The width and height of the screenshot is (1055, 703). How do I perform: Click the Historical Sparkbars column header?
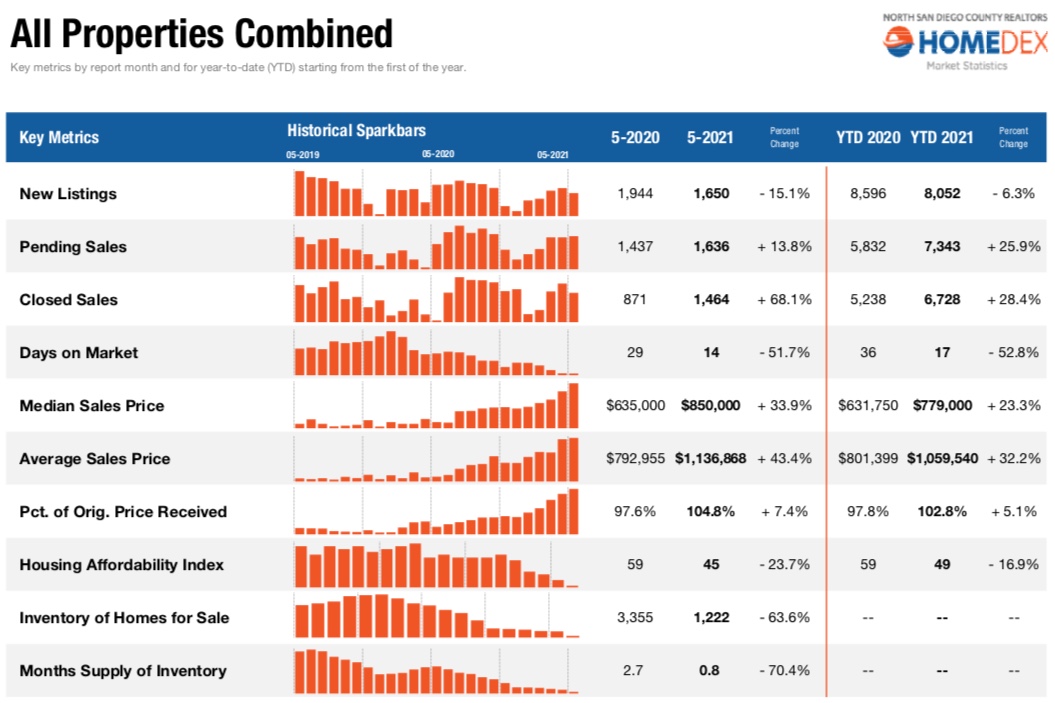(x=356, y=130)
